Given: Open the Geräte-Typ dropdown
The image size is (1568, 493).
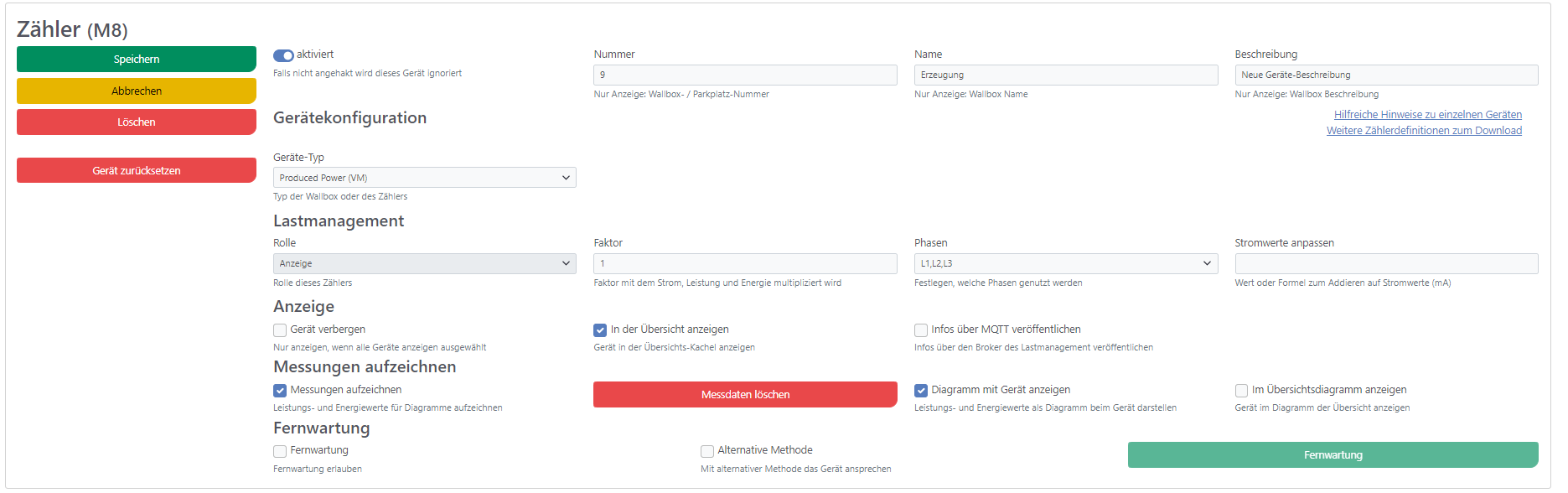Looking at the screenshot, I should (x=425, y=178).
